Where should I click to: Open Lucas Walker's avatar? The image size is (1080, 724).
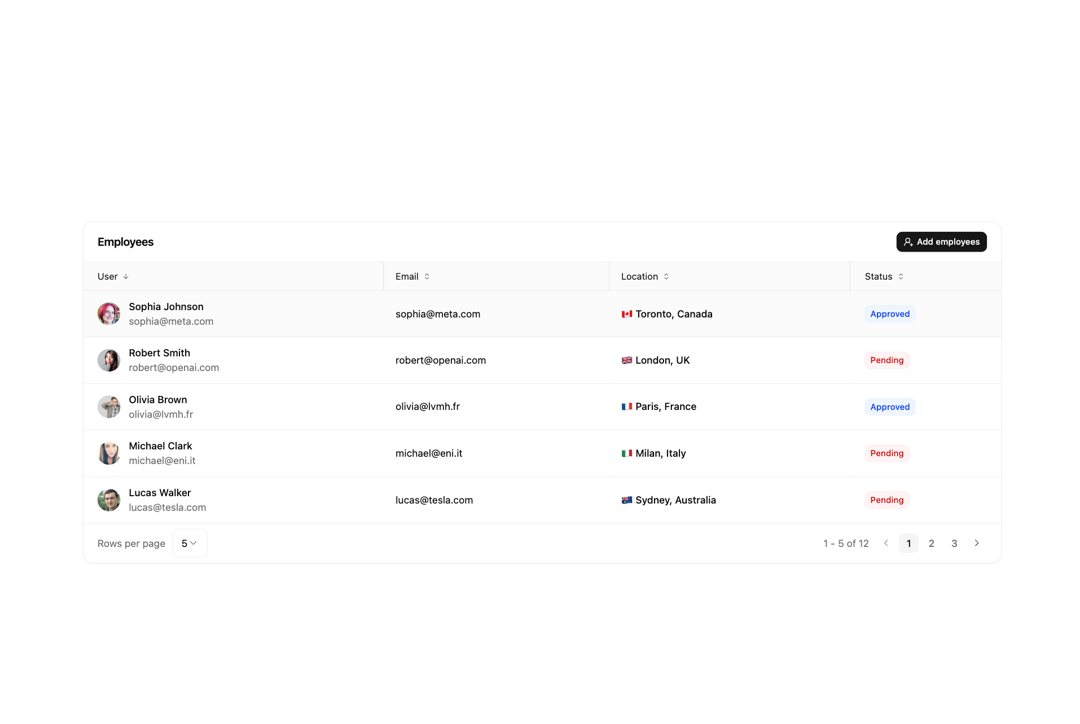pos(109,500)
